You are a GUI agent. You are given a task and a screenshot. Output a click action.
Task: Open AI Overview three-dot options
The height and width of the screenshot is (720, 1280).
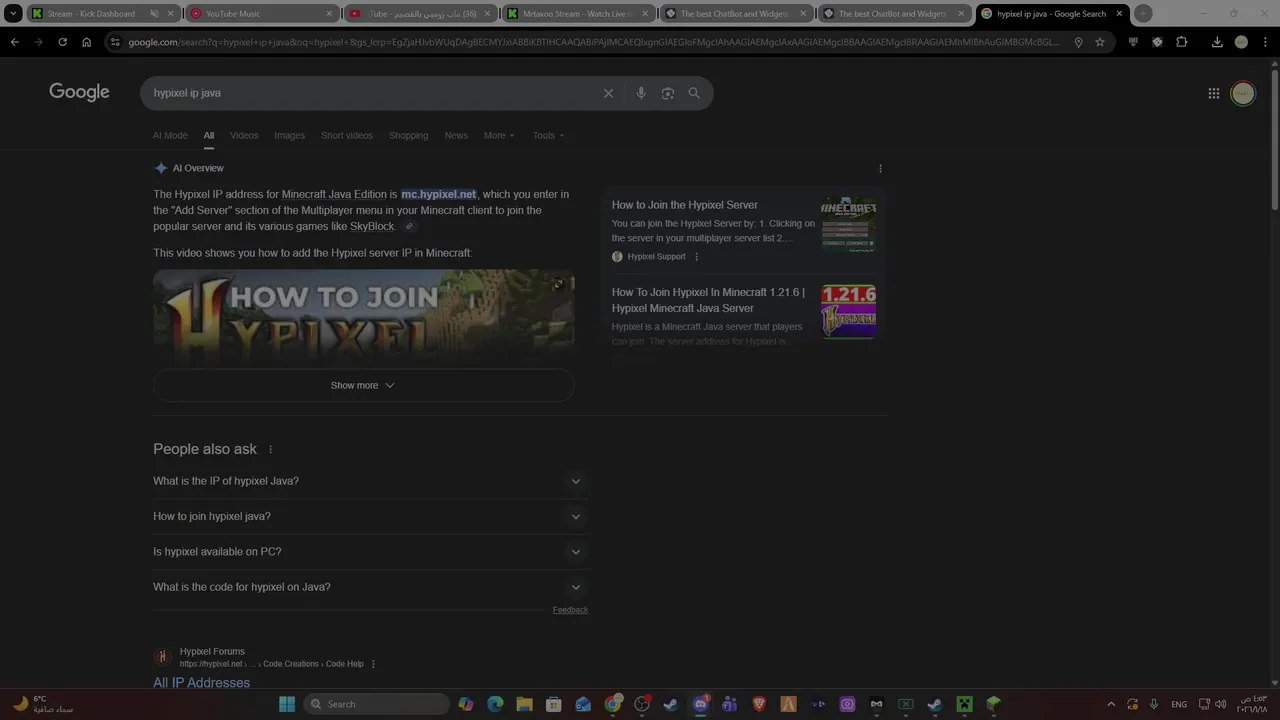[x=880, y=168]
